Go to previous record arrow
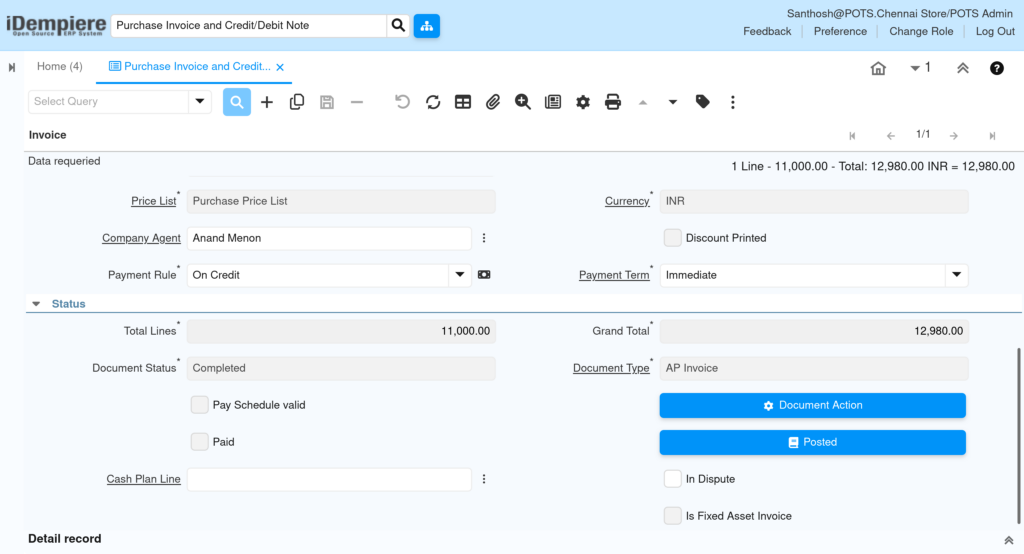The width and height of the screenshot is (1024, 554). point(891,136)
